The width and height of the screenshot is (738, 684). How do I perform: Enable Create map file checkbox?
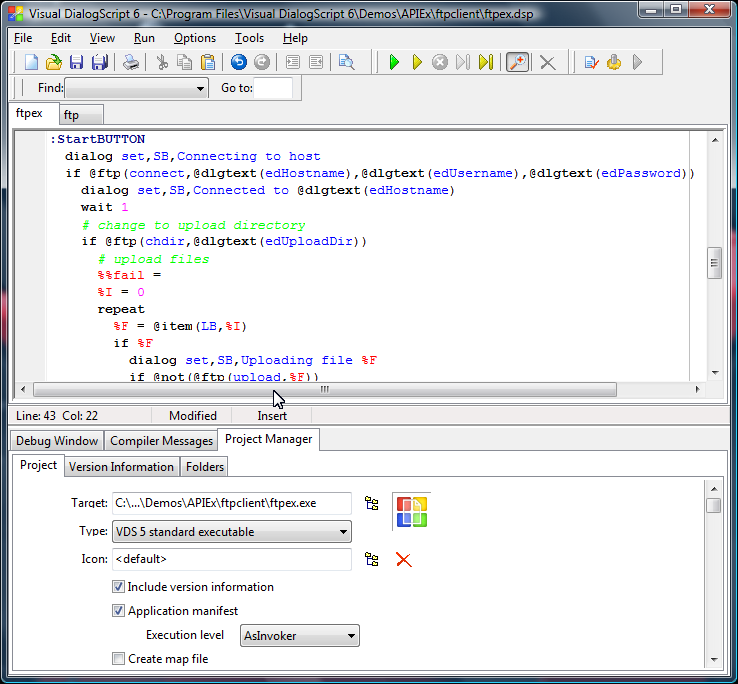119,659
